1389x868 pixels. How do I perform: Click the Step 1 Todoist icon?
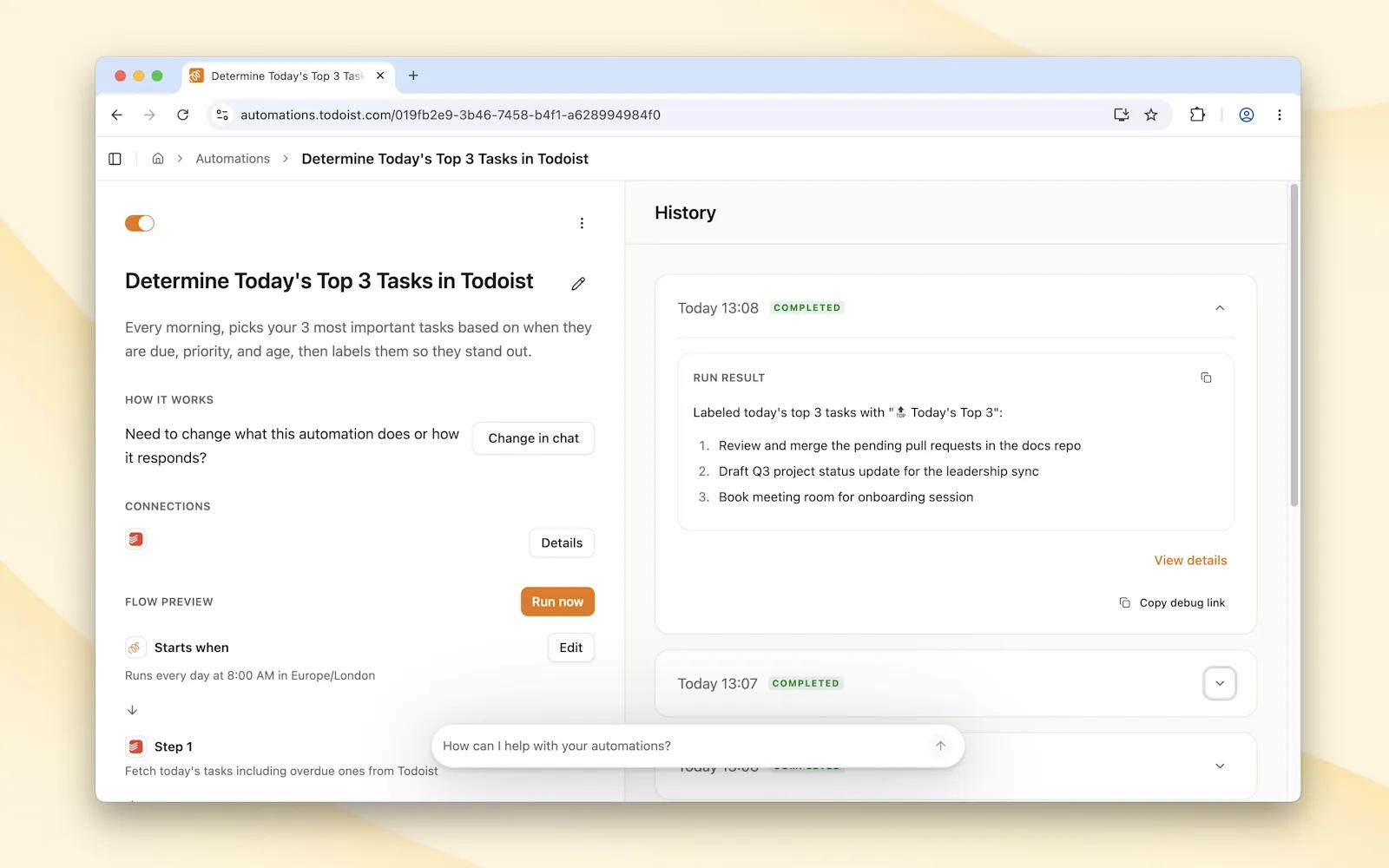[135, 746]
